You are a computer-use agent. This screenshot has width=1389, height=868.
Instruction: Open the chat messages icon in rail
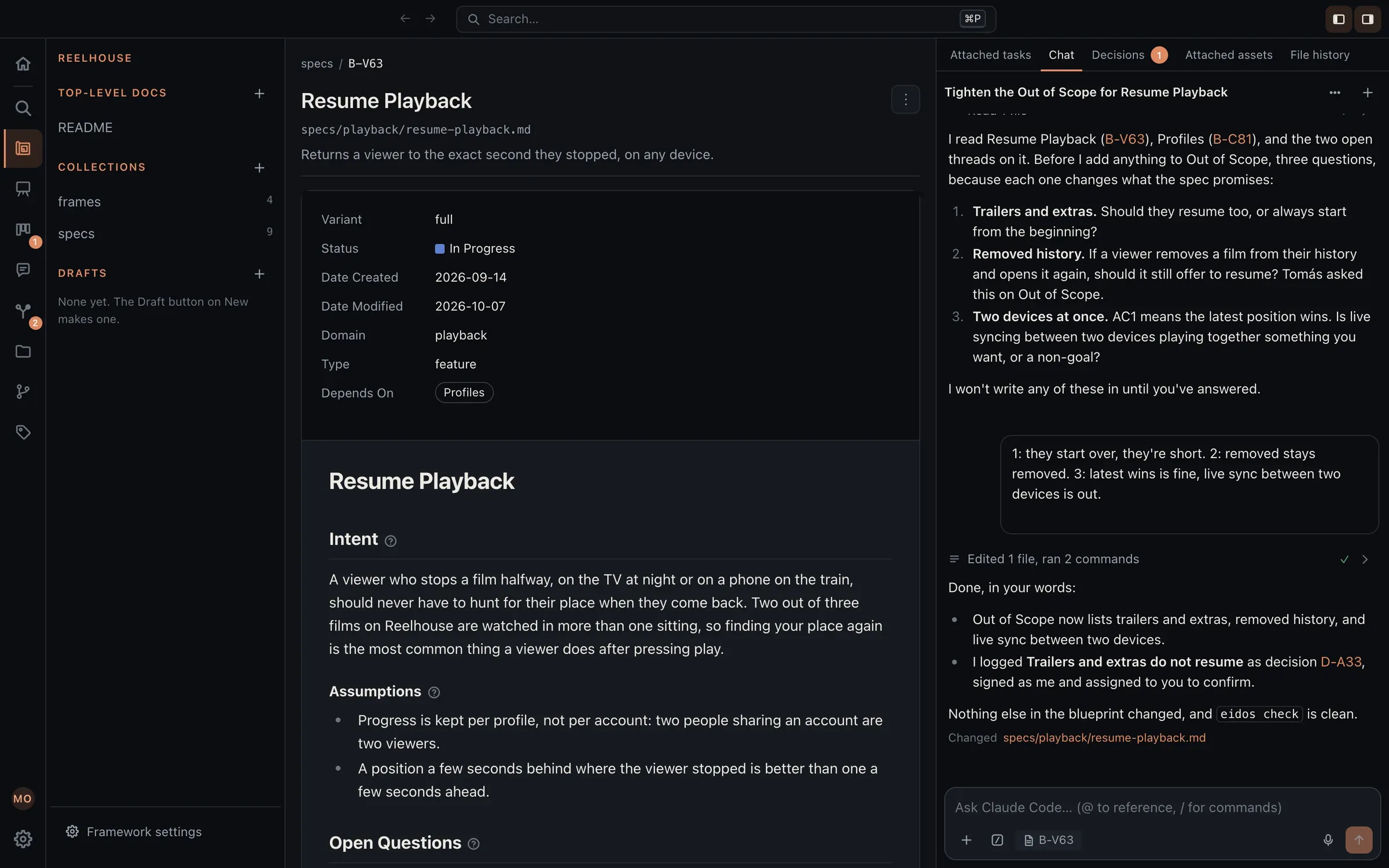coord(23,270)
